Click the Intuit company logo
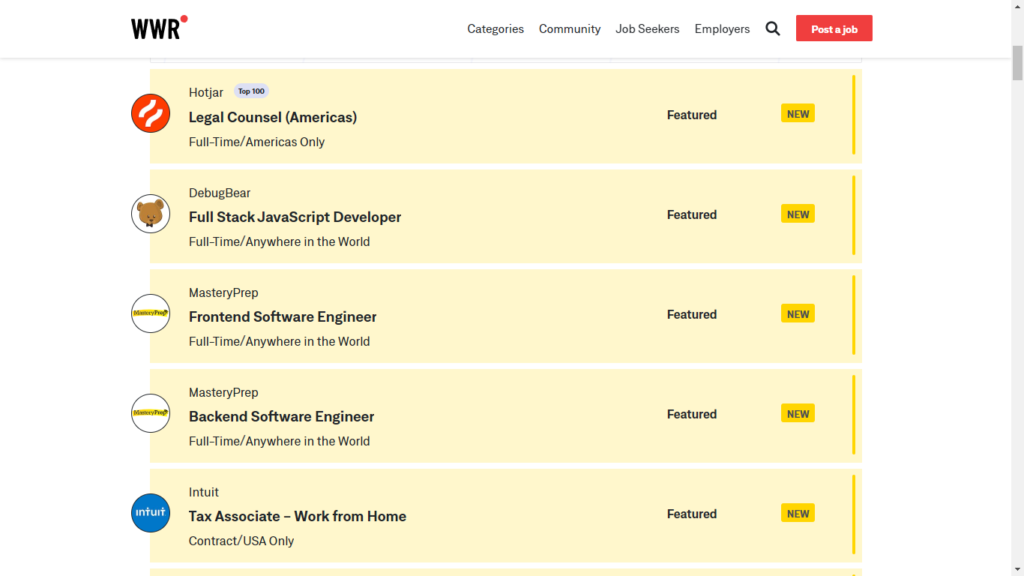 pyautogui.click(x=151, y=513)
